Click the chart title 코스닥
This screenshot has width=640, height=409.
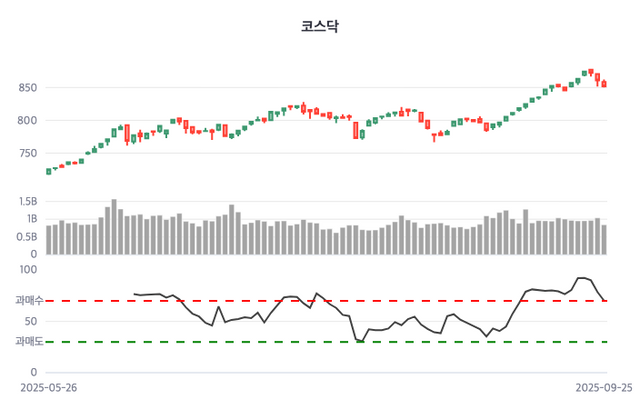tap(320, 27)
